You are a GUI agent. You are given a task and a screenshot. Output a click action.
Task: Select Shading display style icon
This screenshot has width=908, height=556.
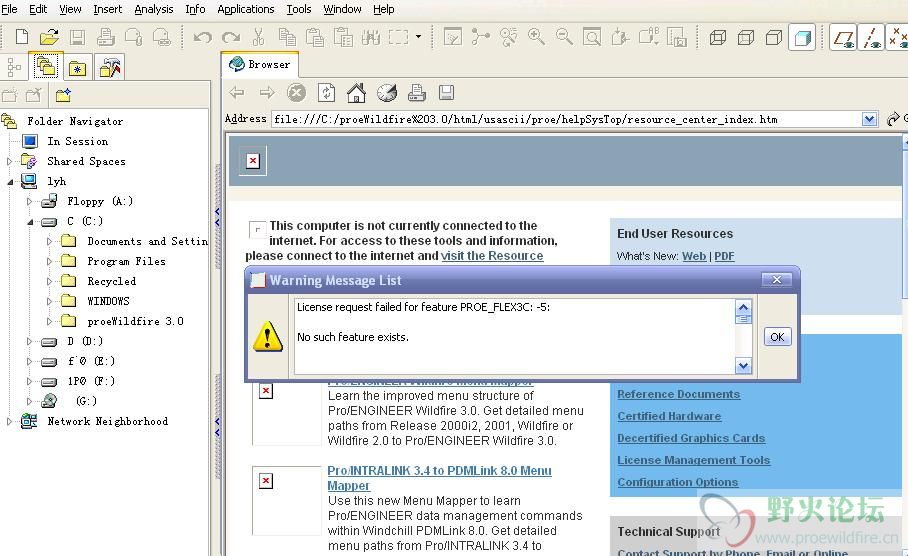[802, 38]
